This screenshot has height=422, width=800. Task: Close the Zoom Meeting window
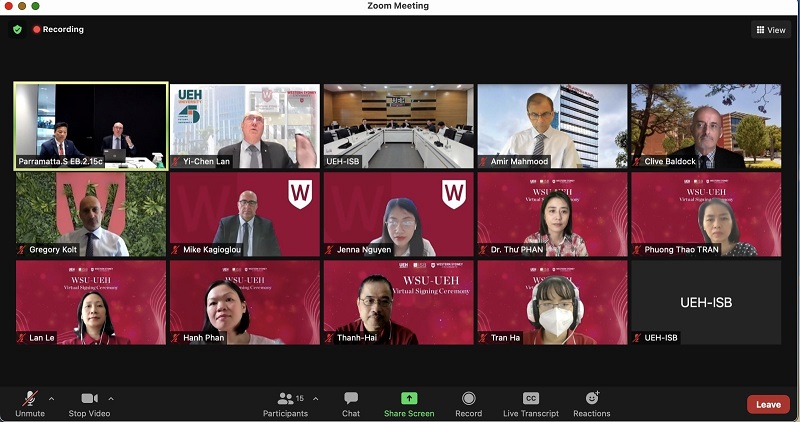(9, 6)
